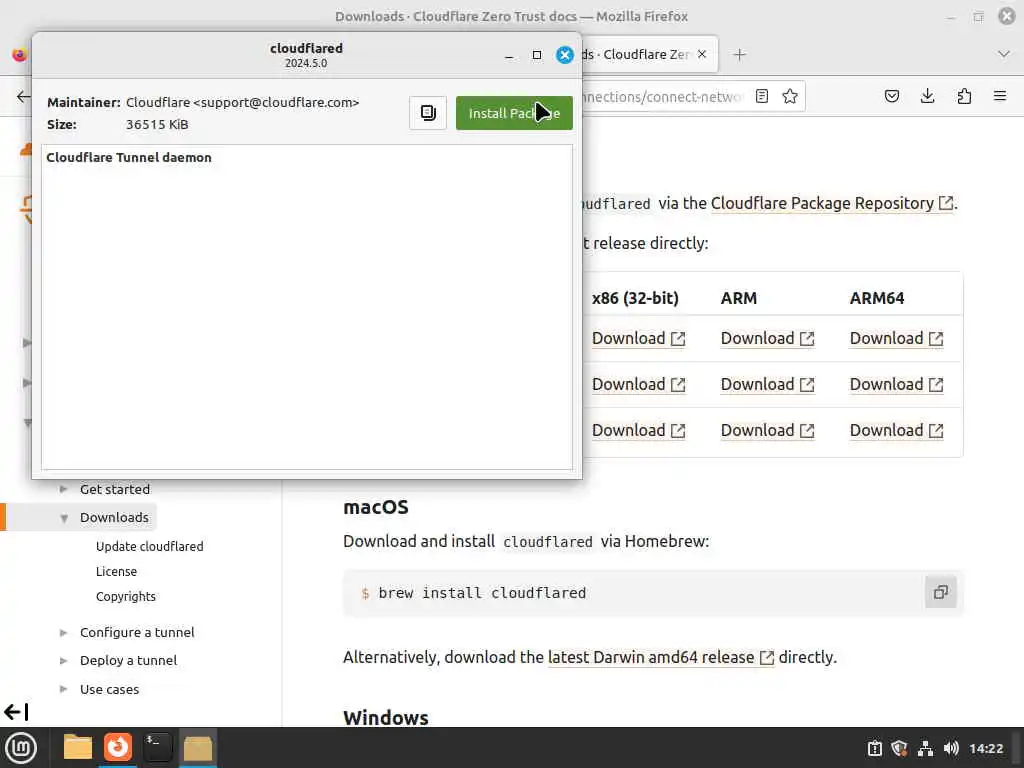Open Update cloudflared sidebar page
The width and height of the screenshot is (1024, 768).
click(150, 546)
